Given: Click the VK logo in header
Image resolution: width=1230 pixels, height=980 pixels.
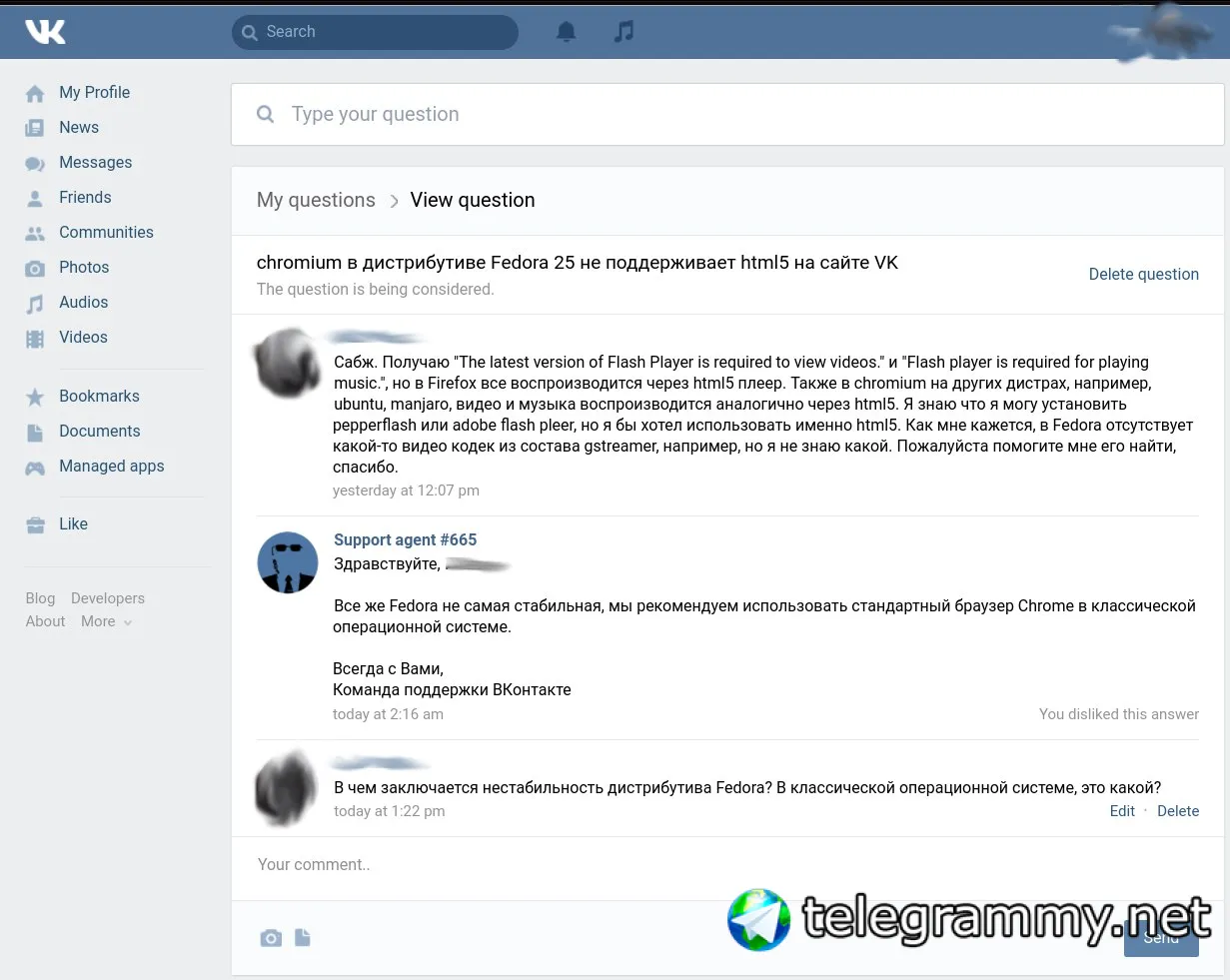Looking at the screenshot, I should [45, 32].
